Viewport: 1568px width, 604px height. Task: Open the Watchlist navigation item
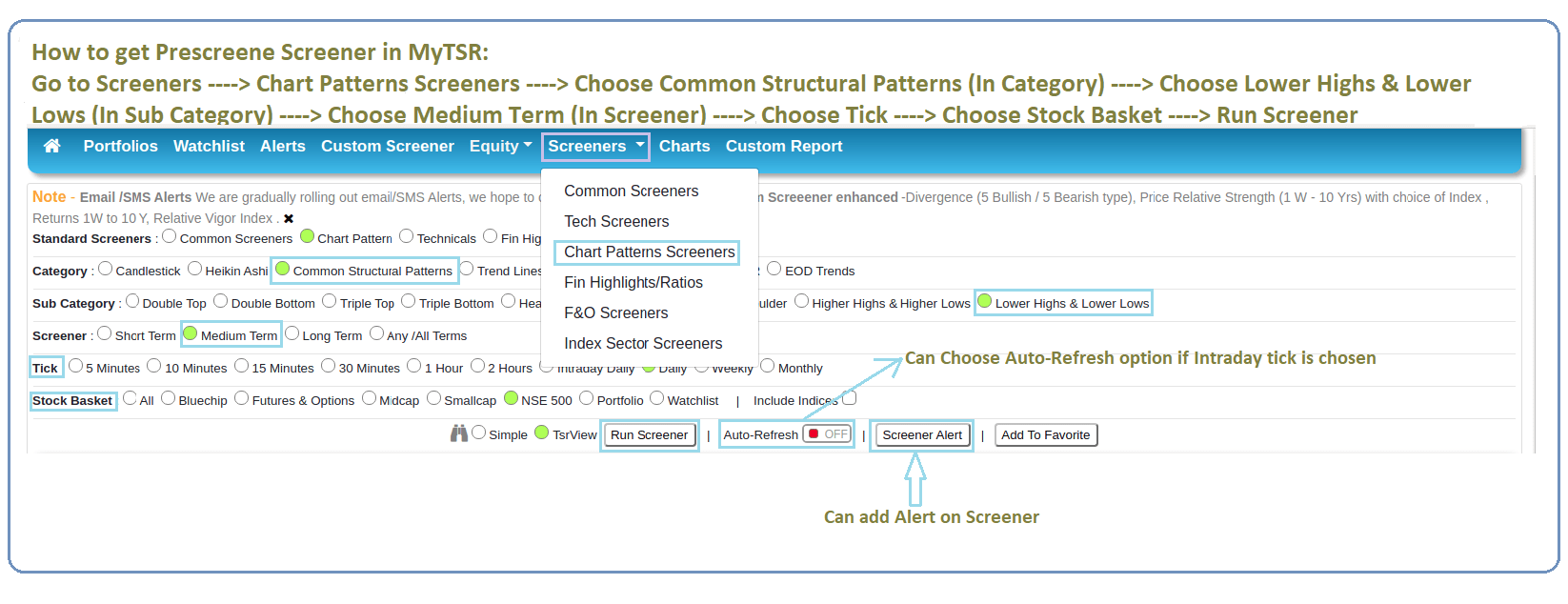(209, 146)
